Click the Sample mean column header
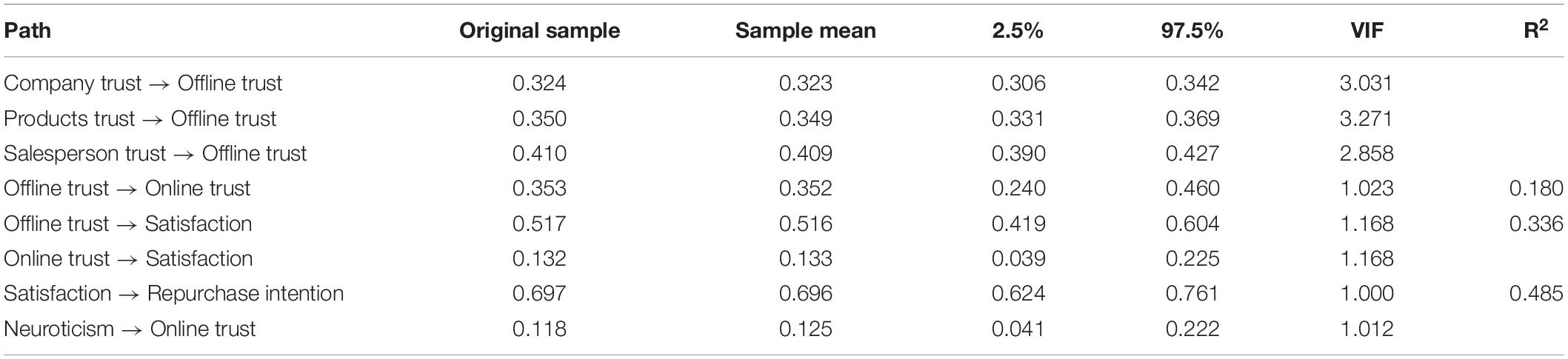 click(x=805, y=31)
